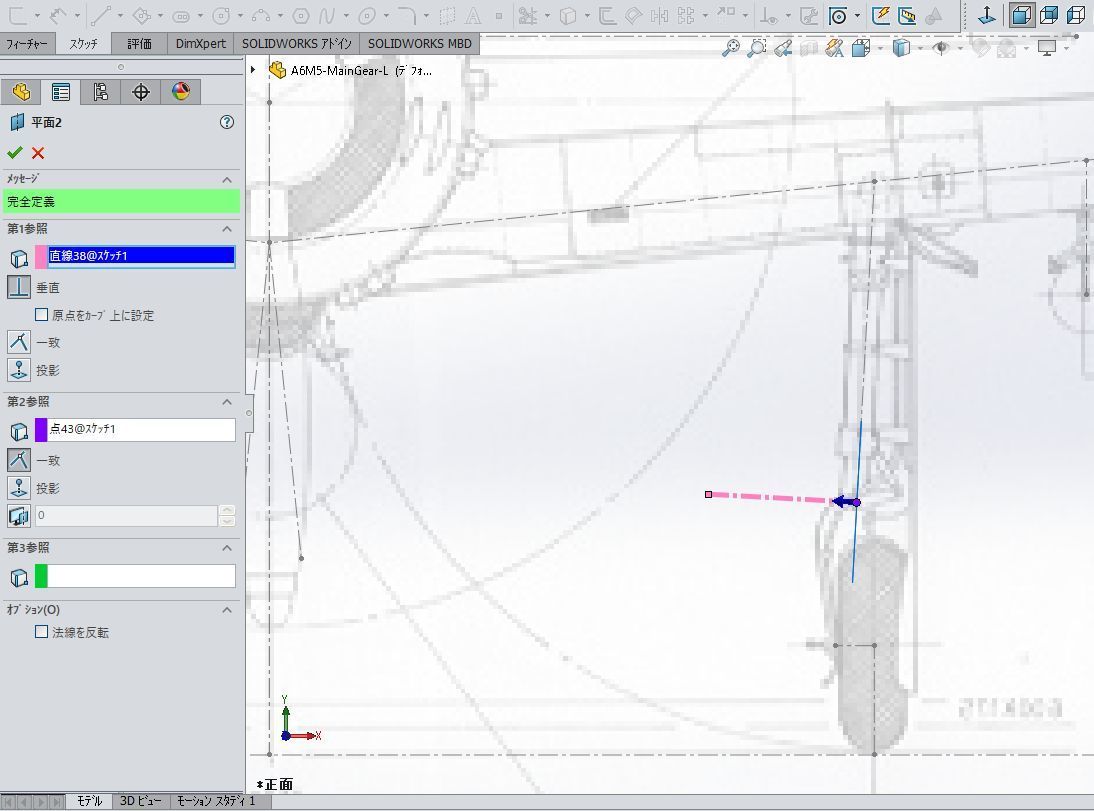Screen dimensions: 1094x811
Task: Click the Zoom to Area icon
Action: click(x=756, y=48)
